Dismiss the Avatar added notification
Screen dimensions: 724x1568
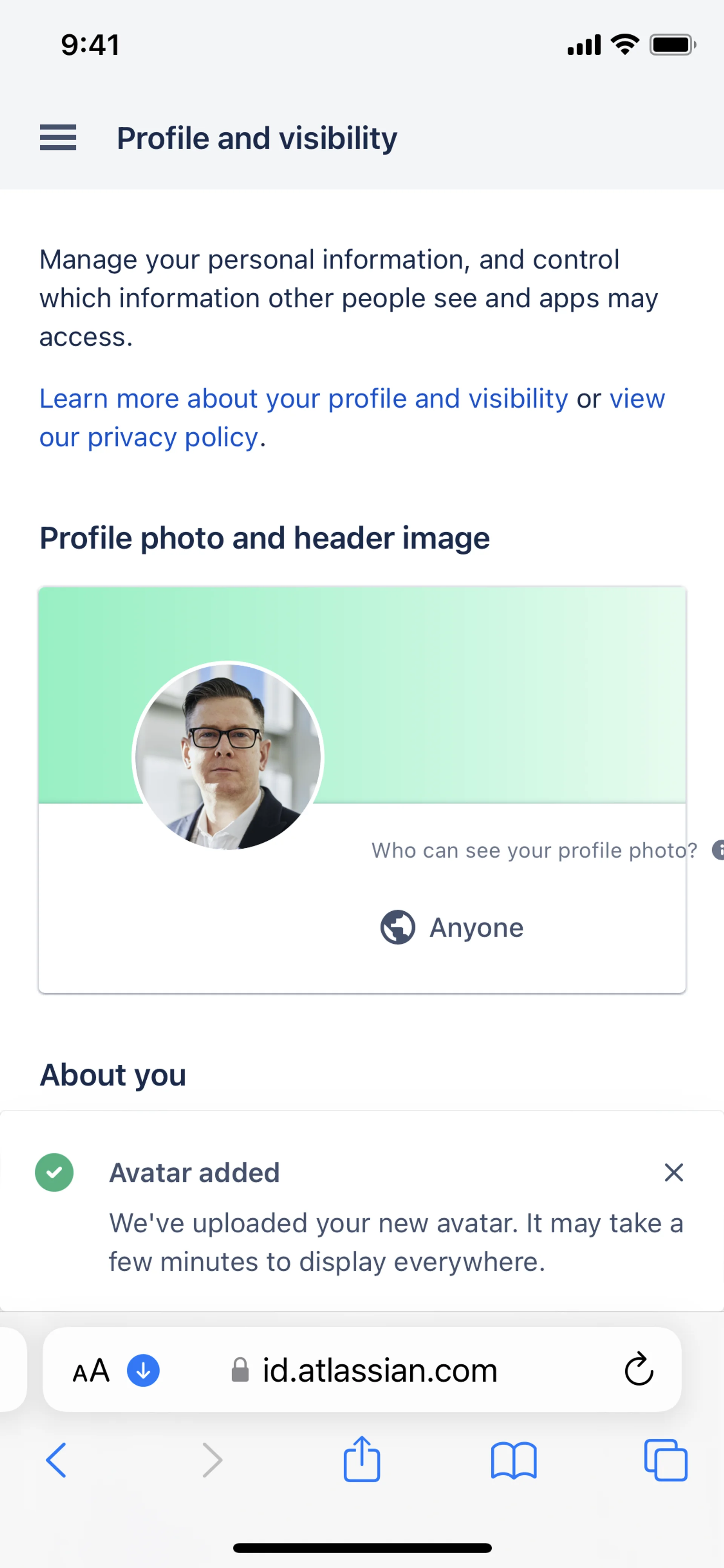(673, 1172)
